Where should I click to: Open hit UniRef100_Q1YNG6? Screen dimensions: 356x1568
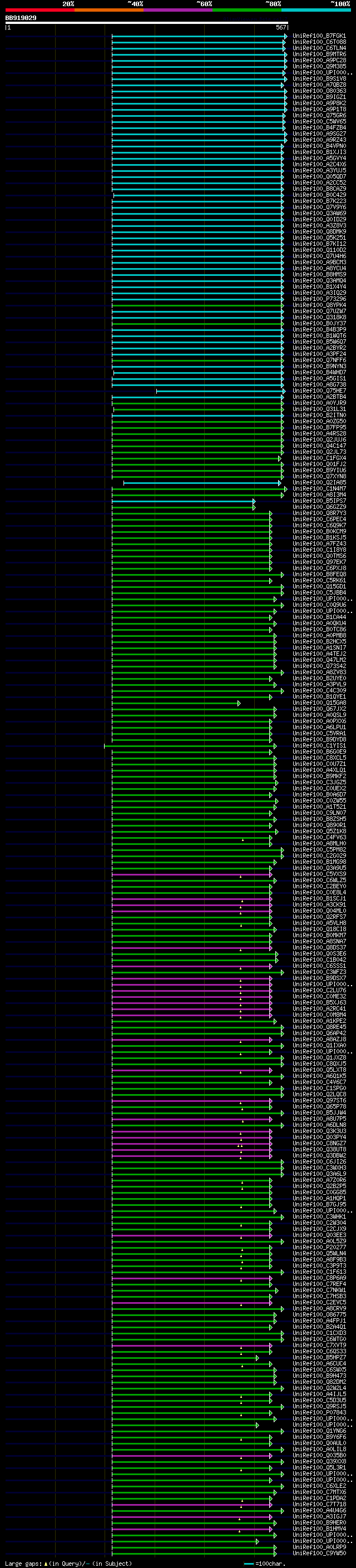pyautogui.click(x=319, y=1431)
